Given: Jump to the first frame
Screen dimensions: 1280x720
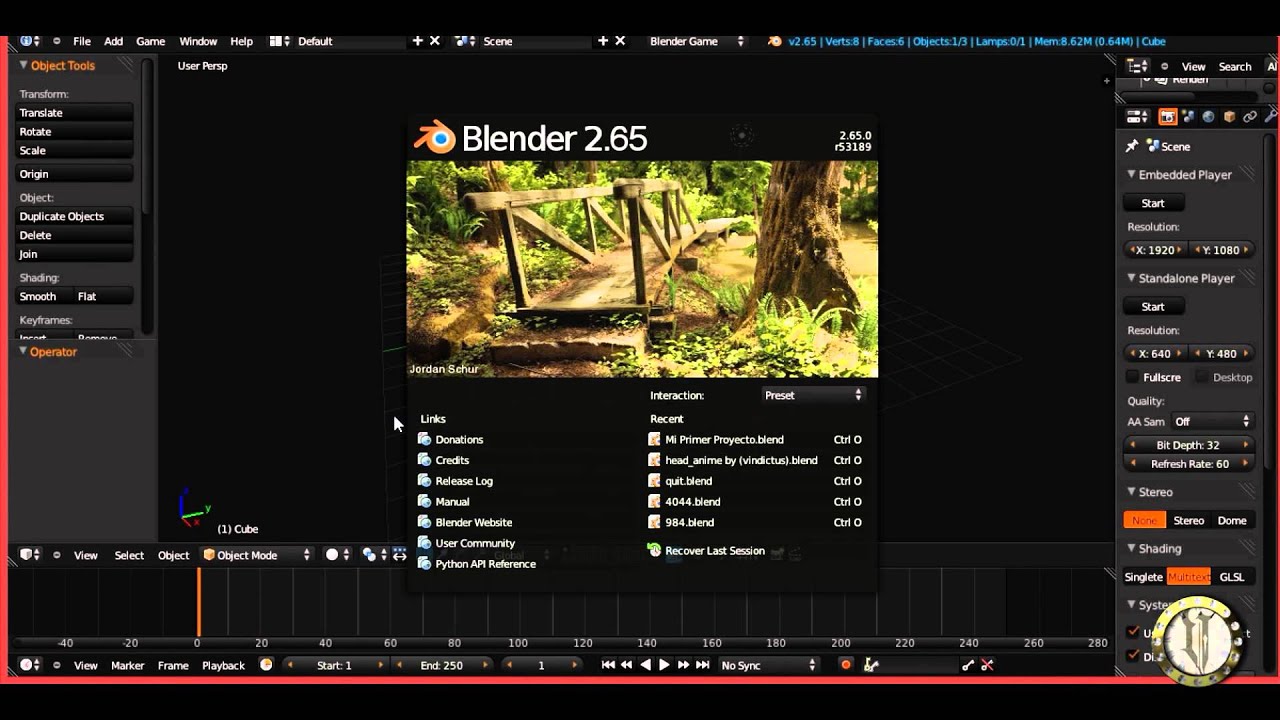Looking at the screenshot, I should 608,665.
